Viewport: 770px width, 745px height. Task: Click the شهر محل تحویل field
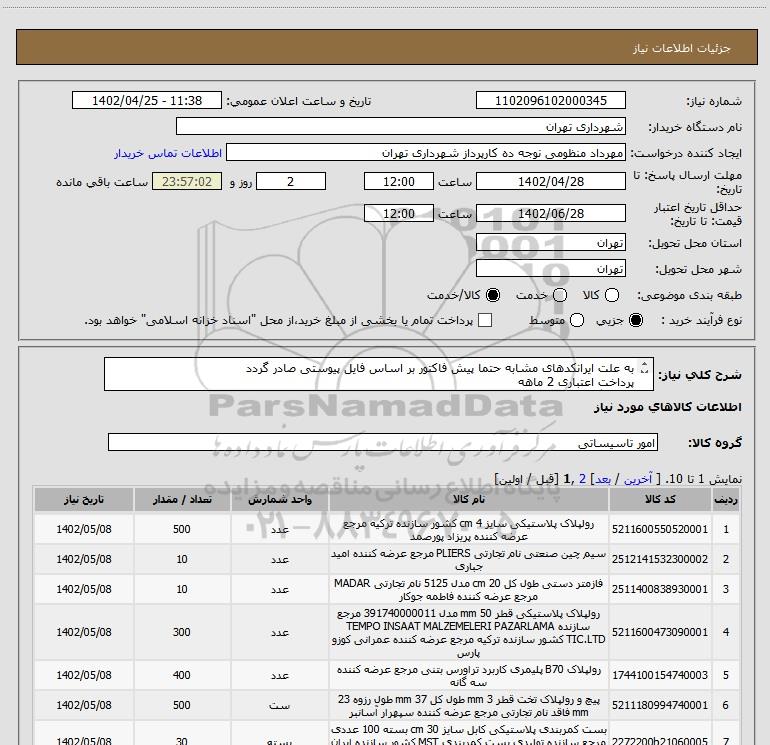click(x=550, y=269)
